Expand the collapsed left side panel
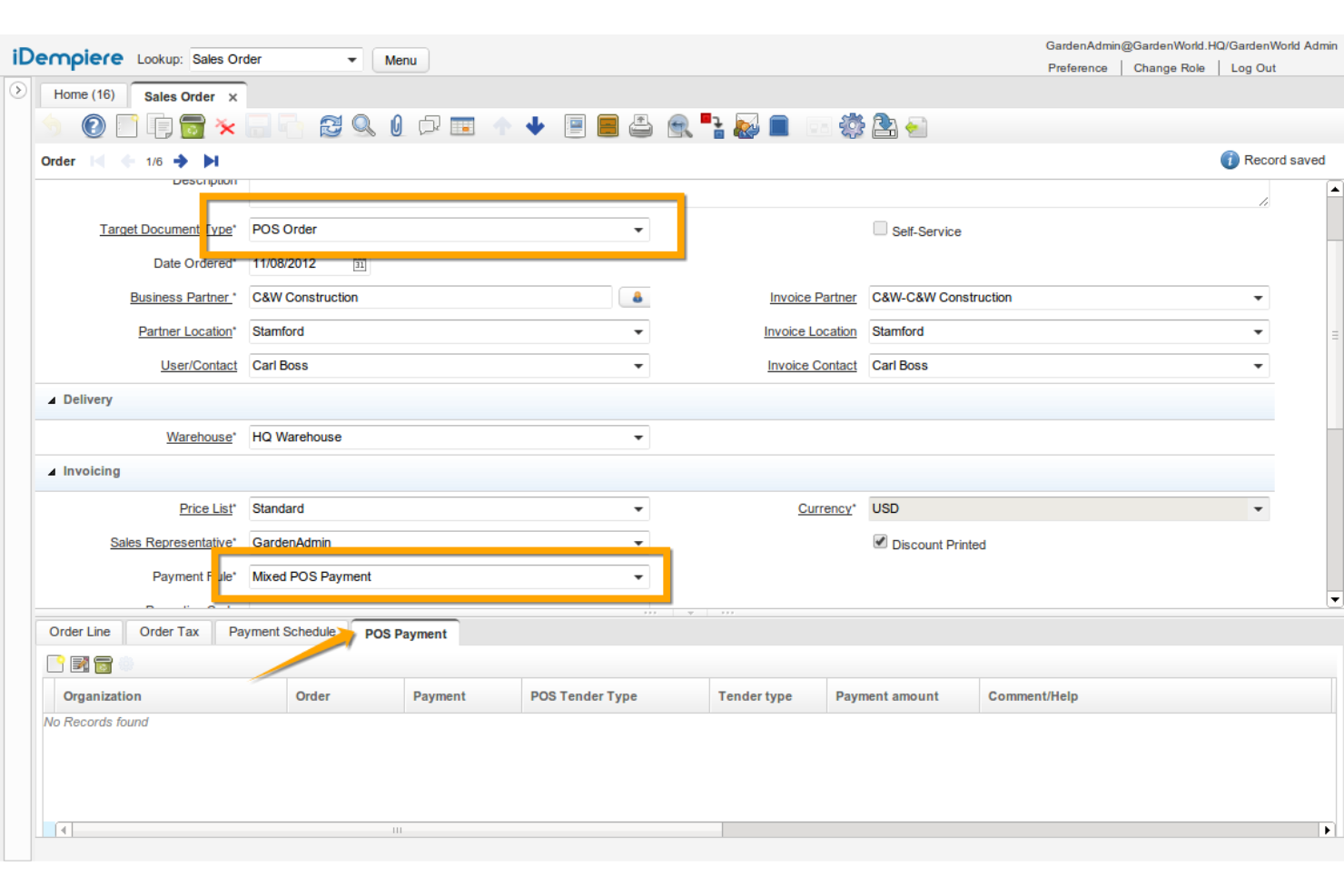 (x=18, y=90)
